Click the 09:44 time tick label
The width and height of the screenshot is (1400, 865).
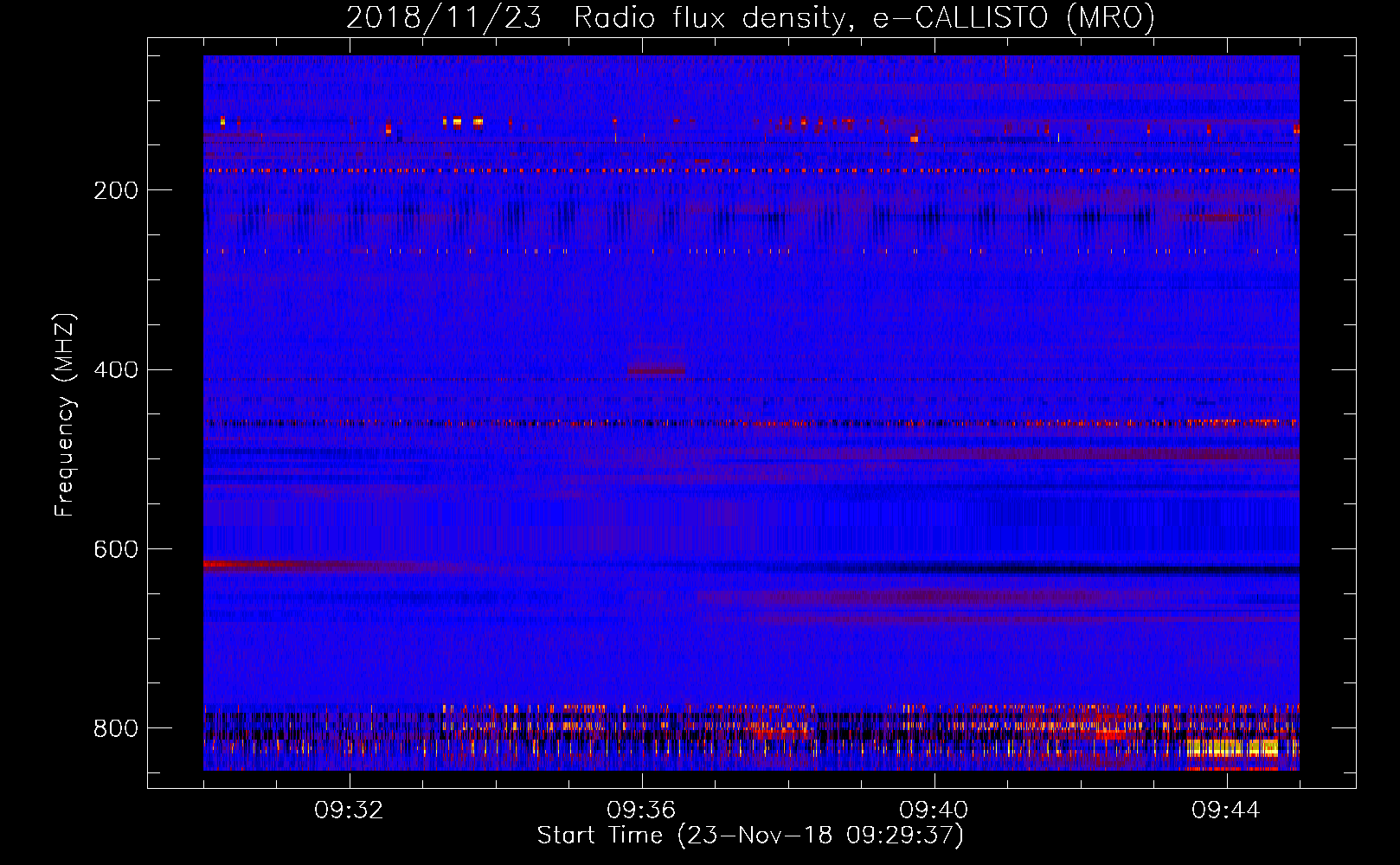[1226, 811]
